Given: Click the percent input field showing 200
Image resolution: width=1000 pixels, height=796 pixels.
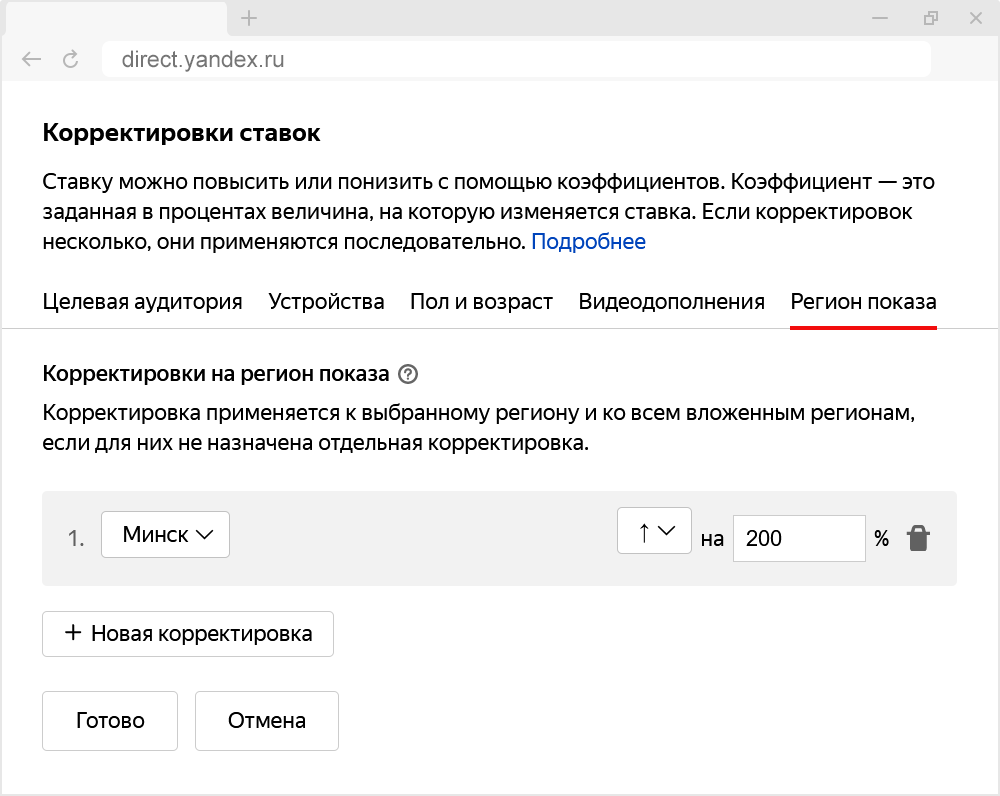Looking at the screenshot, I should pos(798,539).
